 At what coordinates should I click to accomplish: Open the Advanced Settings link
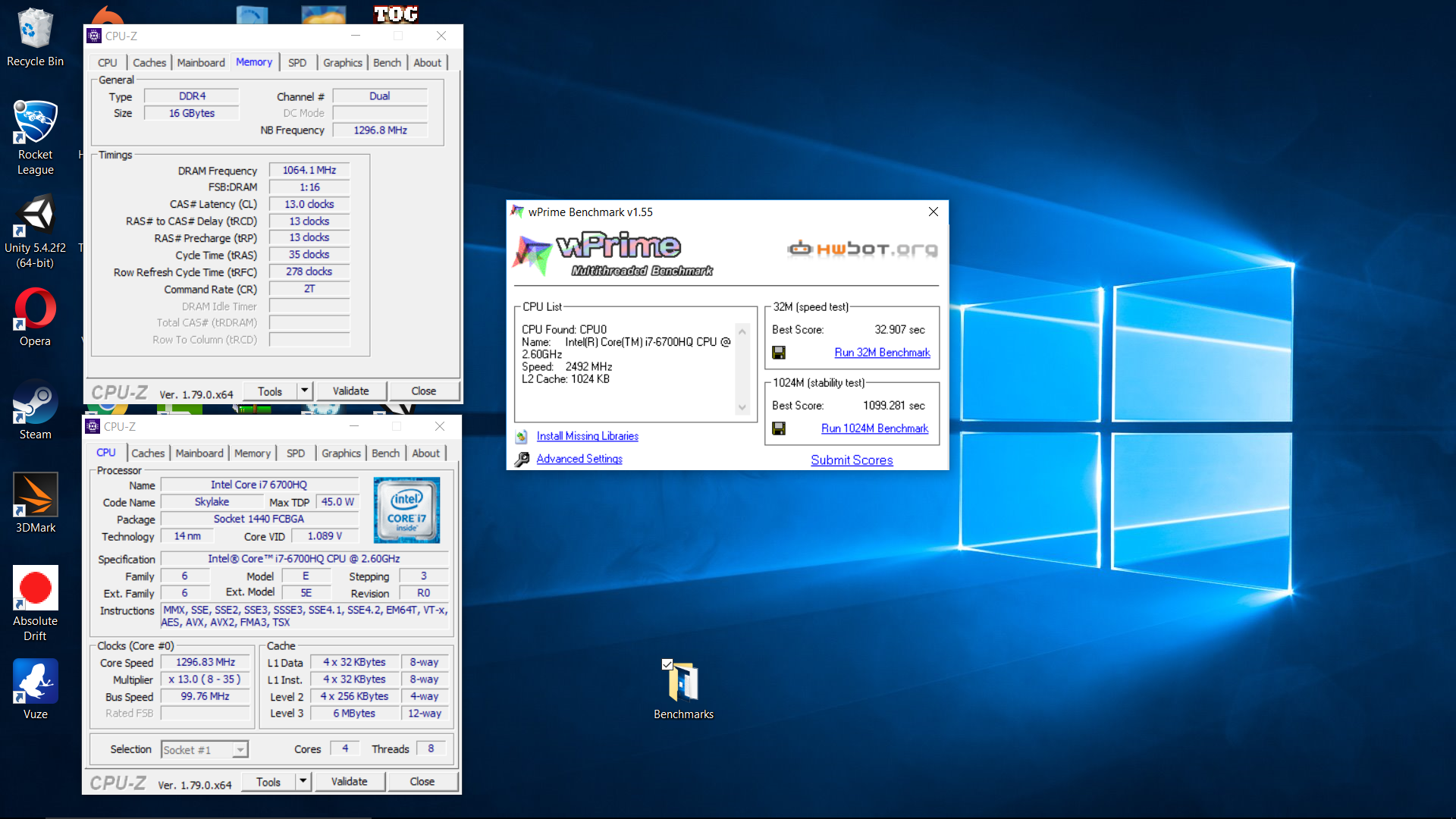(x=579, y=459)
